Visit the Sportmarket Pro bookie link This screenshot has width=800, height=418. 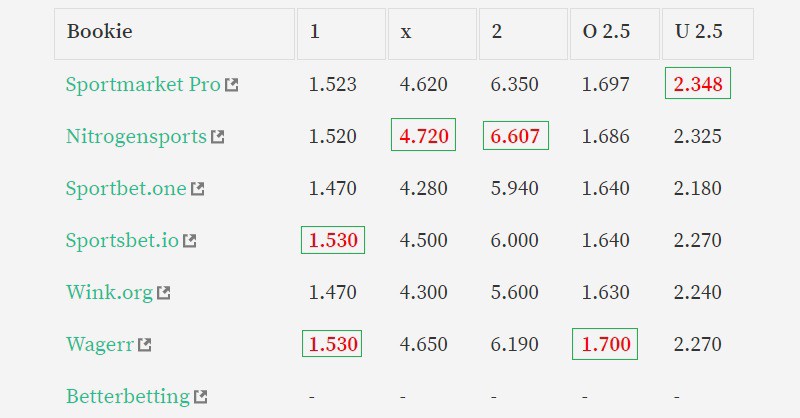143,84
